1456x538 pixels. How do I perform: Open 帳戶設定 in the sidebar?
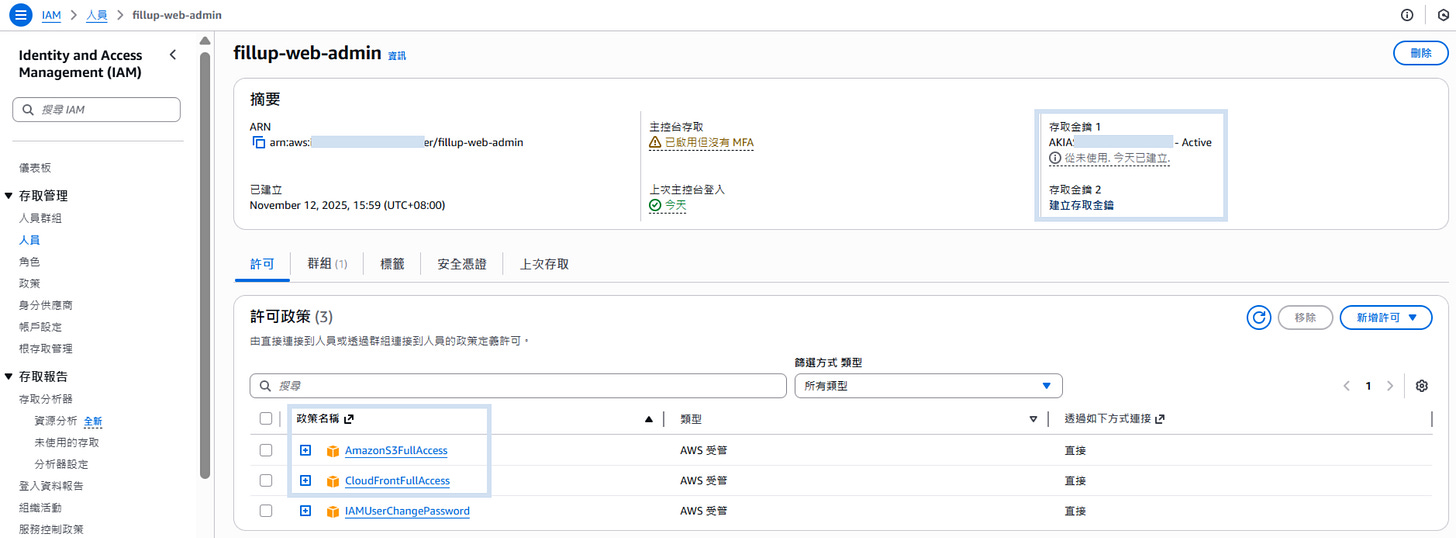(x=40, y=327)
